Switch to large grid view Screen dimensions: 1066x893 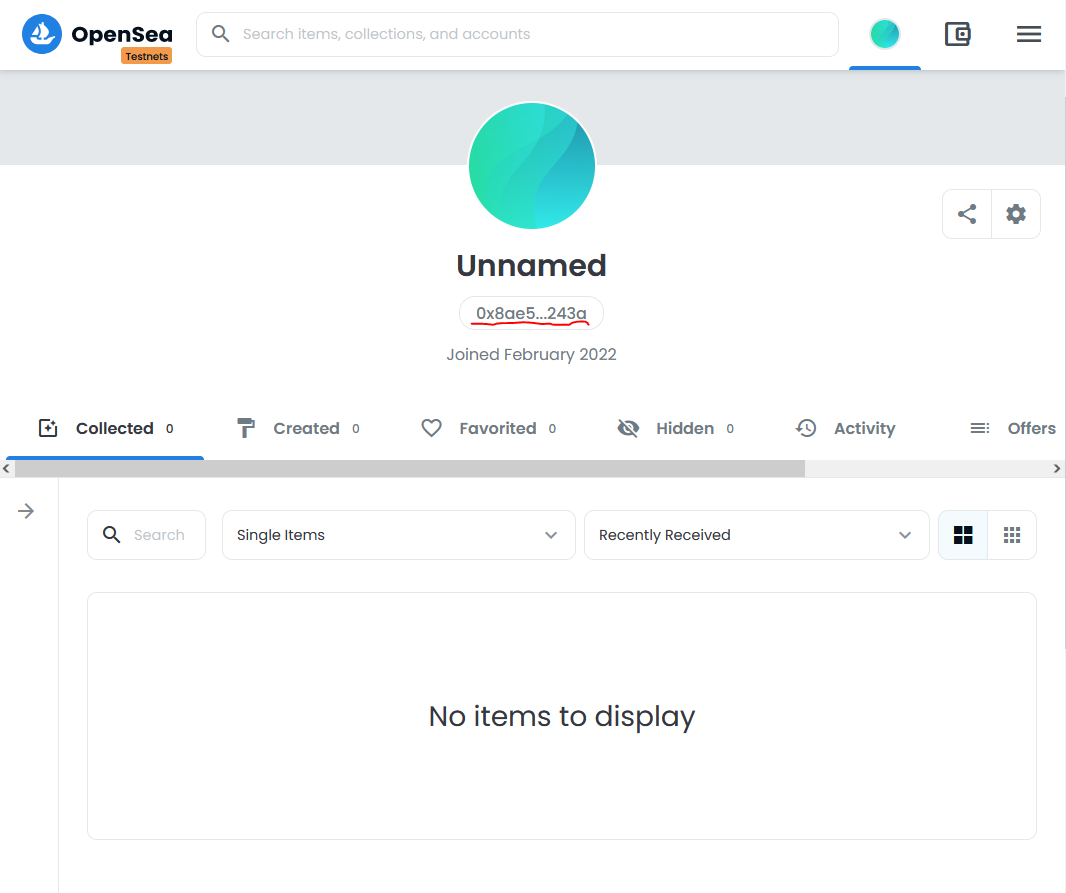coord(963,535)
